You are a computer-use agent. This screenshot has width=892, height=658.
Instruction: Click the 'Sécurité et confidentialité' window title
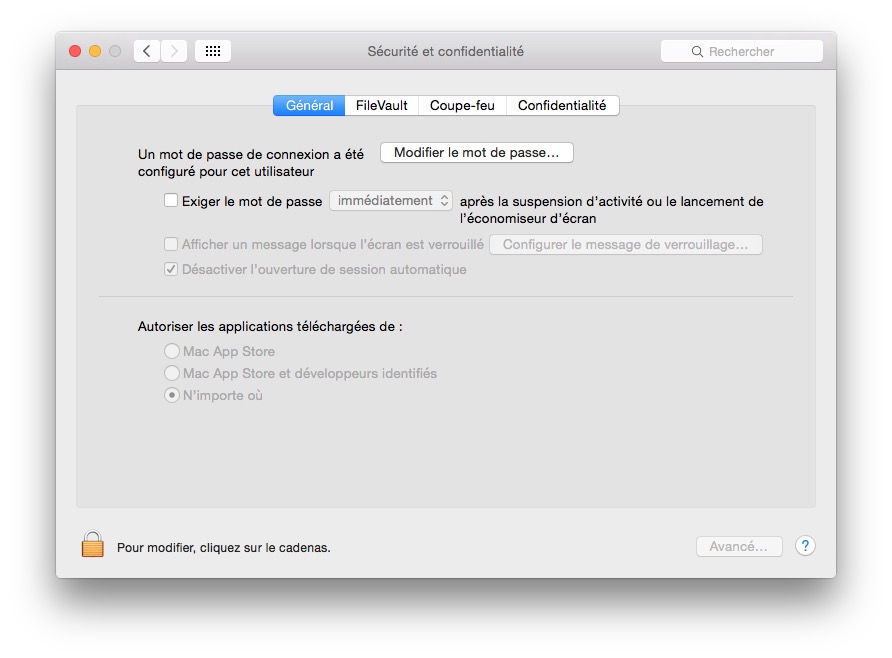click(x=445, y=51)
